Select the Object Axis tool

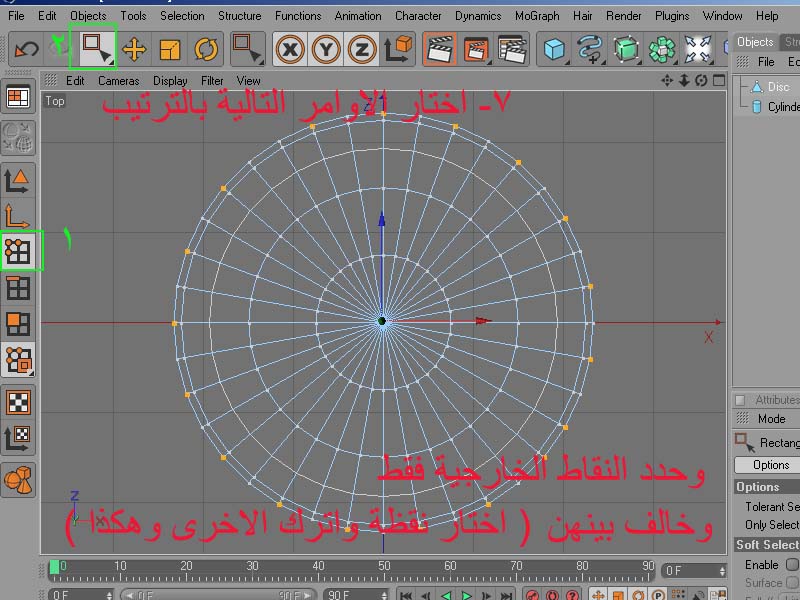19,216
